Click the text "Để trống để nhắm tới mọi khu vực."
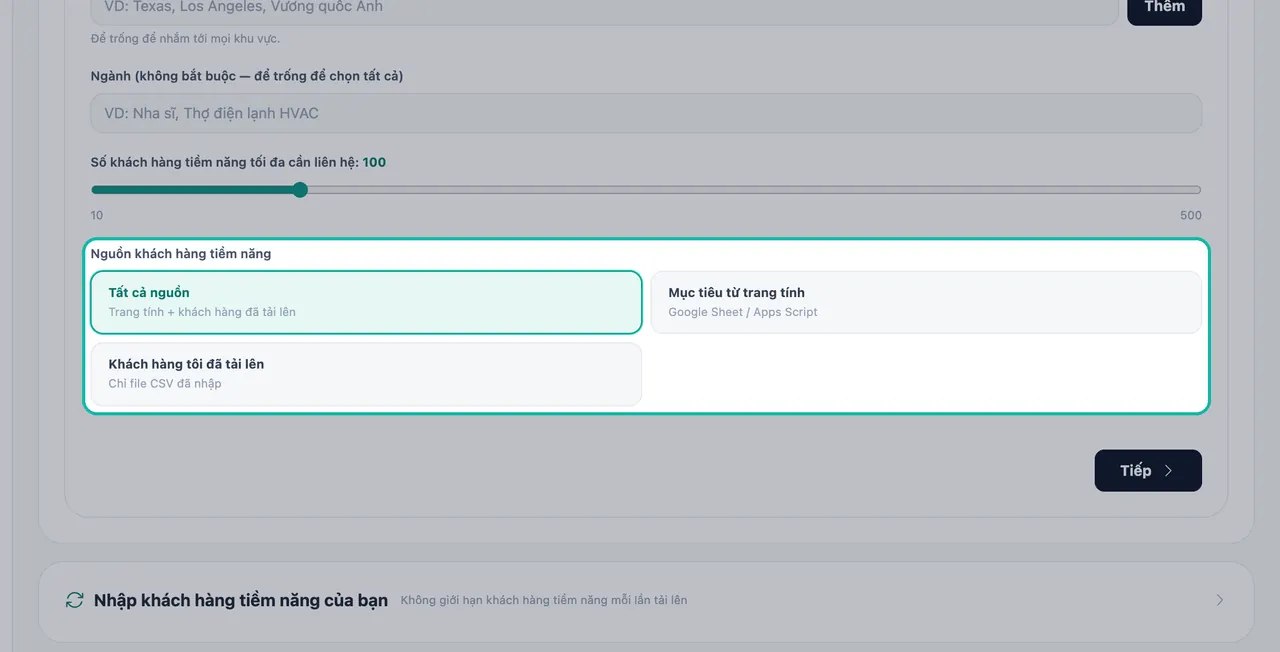Viewport: 1280px width, 652px height. pyautogui.click(x=185, y=39)
